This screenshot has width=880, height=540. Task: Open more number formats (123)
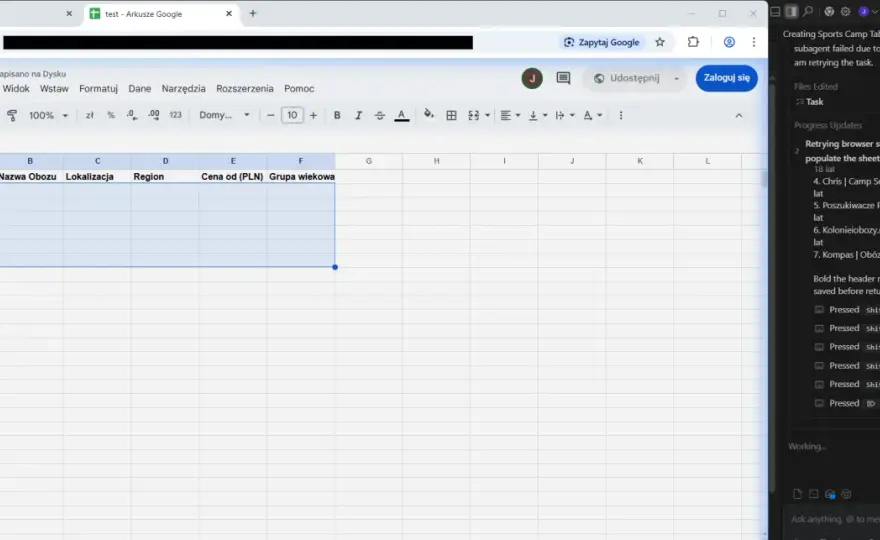(176, 115)
